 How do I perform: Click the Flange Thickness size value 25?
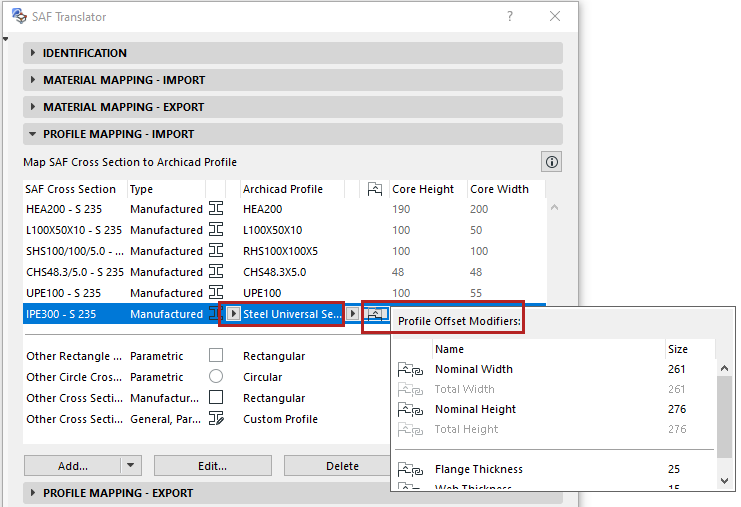674,469
